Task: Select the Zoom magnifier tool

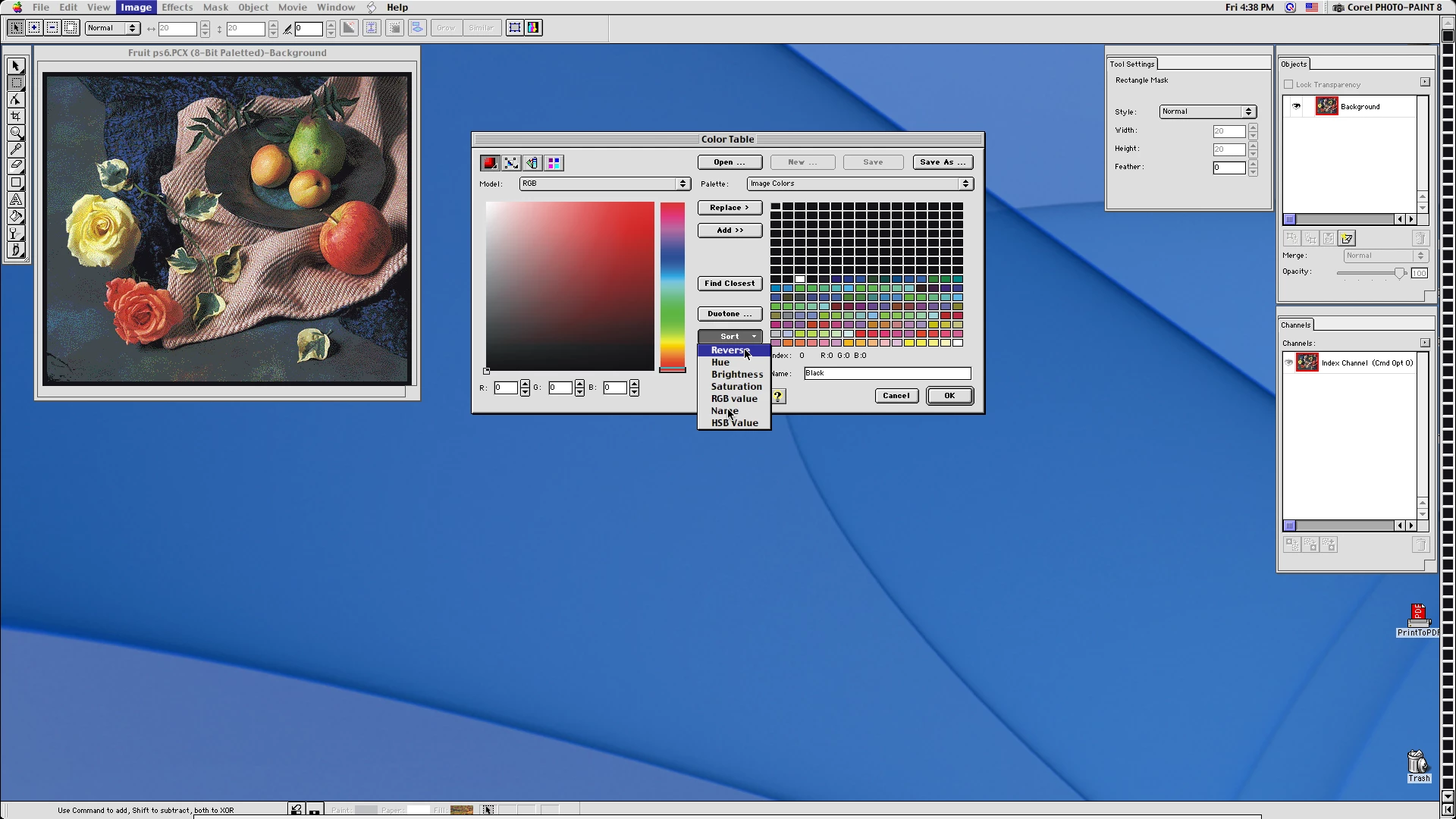Action: pos(16,133)
